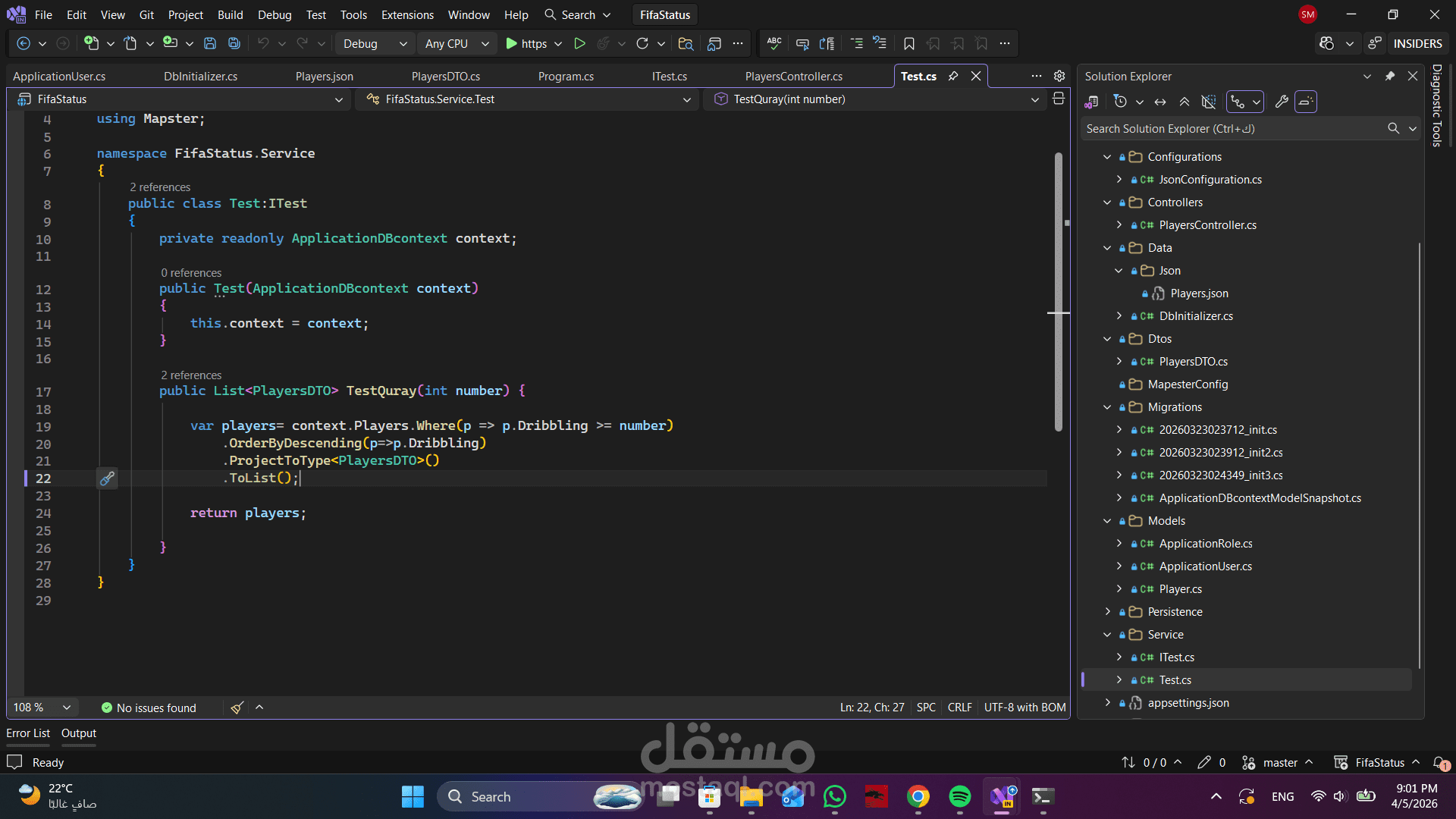Screen dimensions: 1456x819
Task: Toggle Preview Selected Items button
Action: coord(1305,102)
